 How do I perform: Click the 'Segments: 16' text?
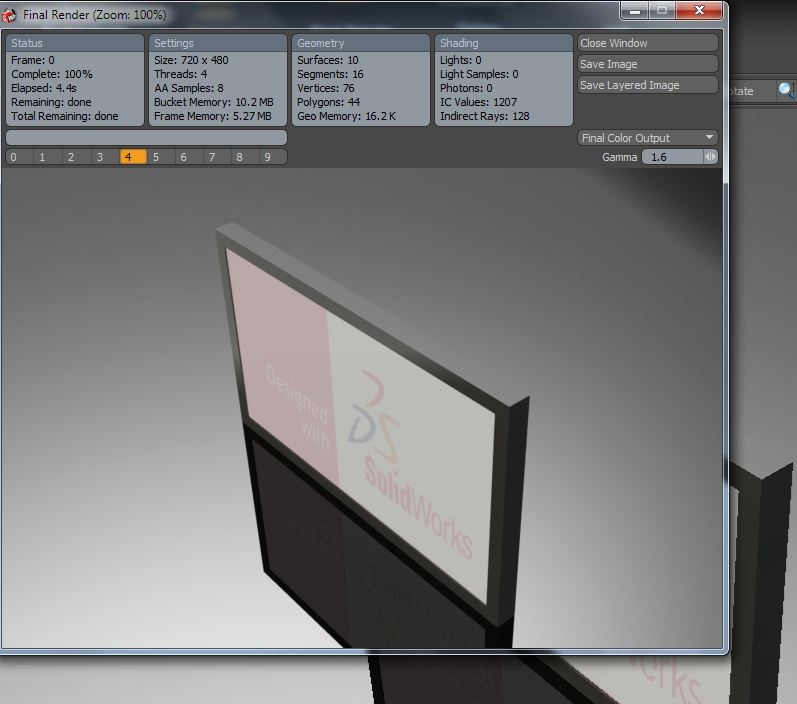pos(330,74)
